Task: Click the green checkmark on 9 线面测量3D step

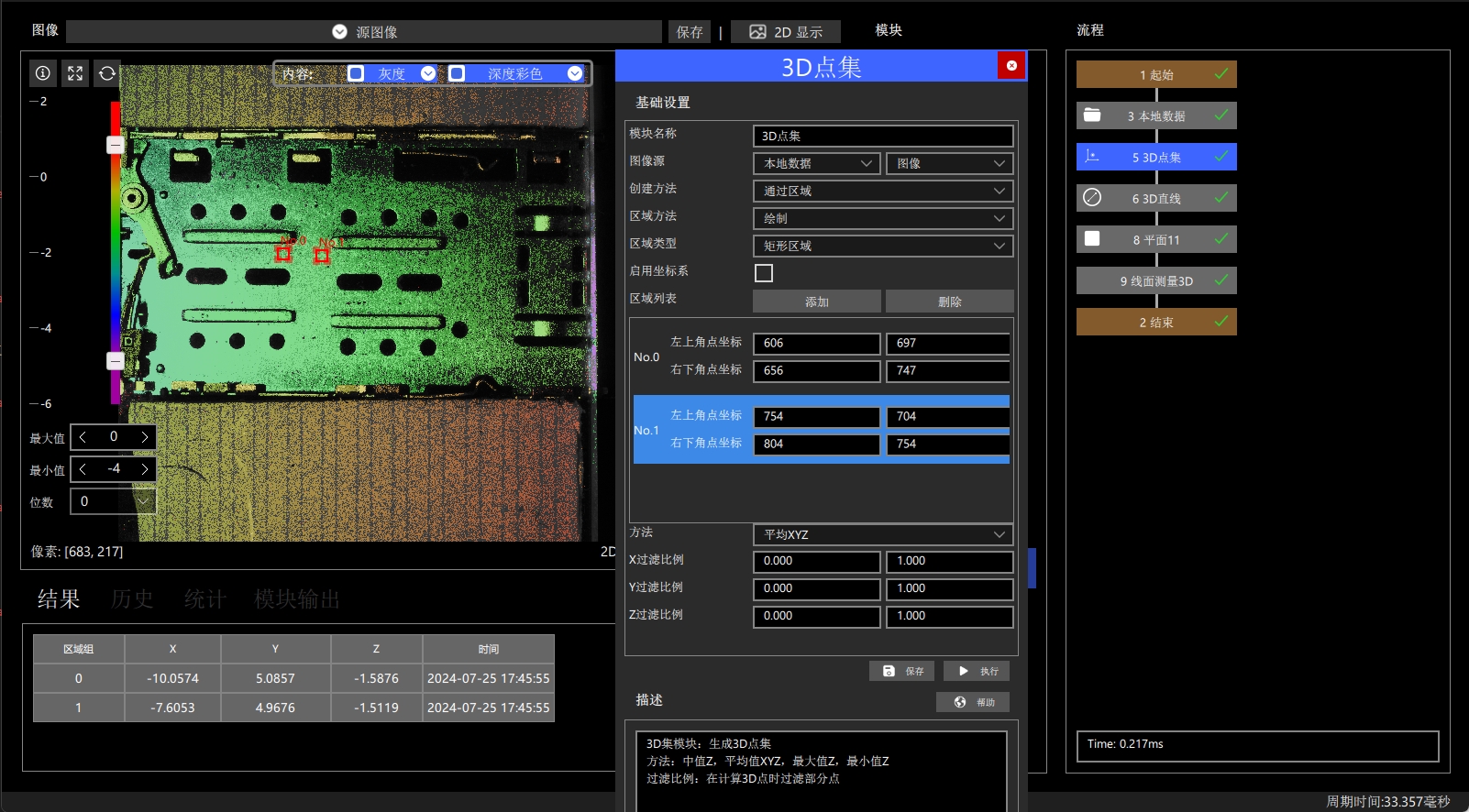Action: tap(1221, 280)
